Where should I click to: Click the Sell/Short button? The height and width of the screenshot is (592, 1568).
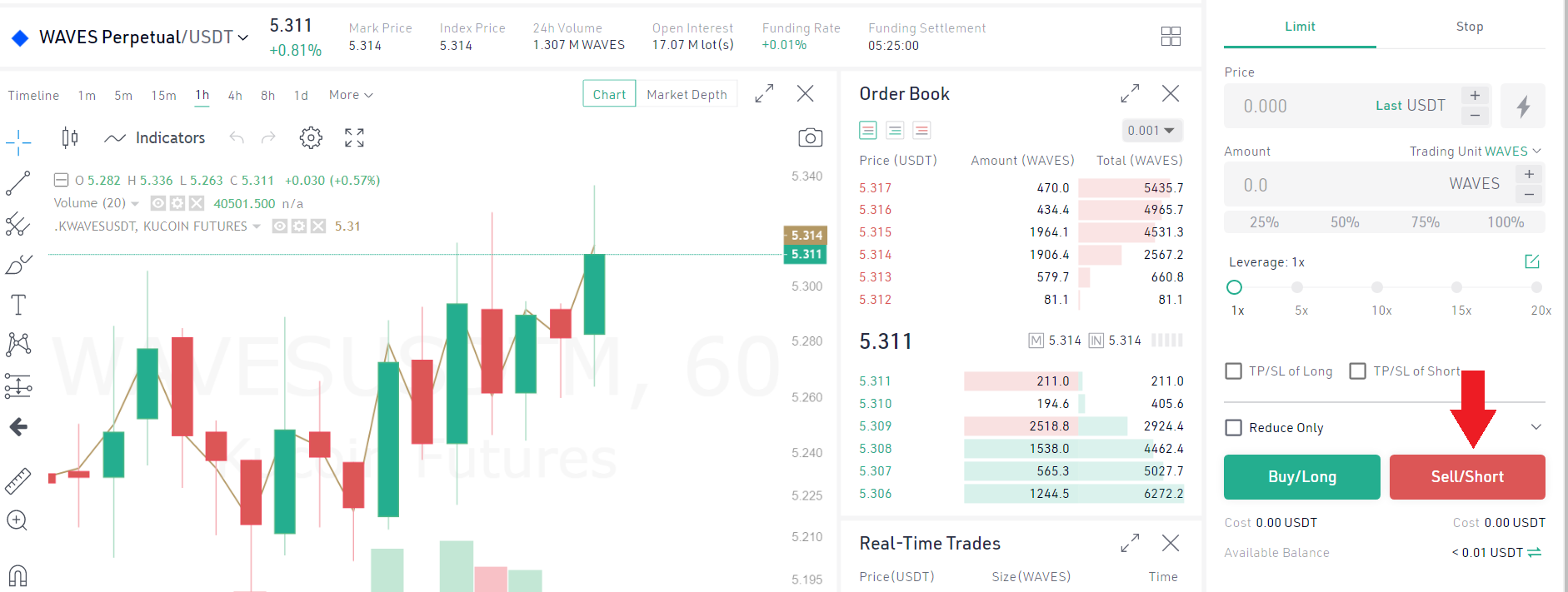pos(1467,477)
